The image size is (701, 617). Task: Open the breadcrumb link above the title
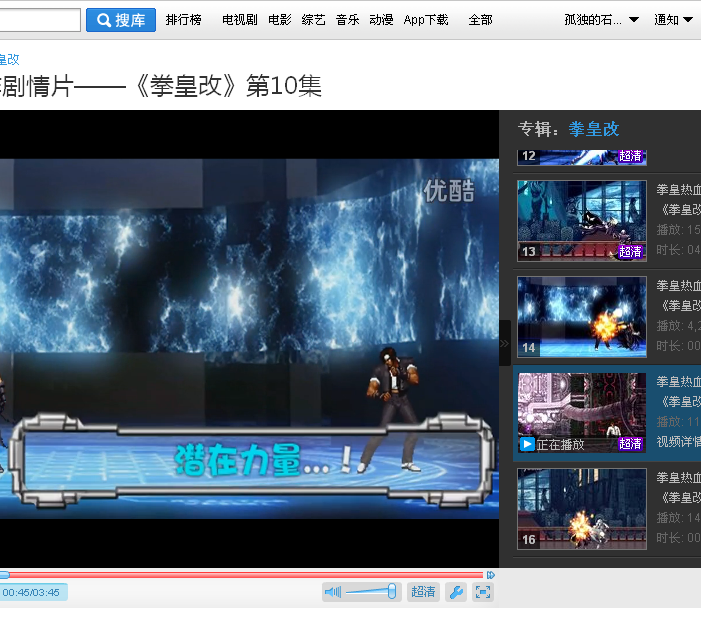point(9,59)
